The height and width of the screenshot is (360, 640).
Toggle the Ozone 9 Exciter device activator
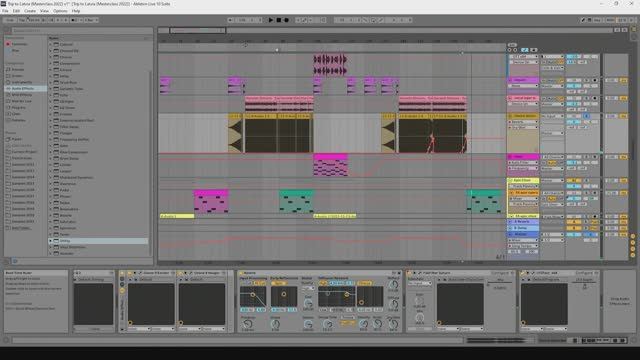[129, 273]
